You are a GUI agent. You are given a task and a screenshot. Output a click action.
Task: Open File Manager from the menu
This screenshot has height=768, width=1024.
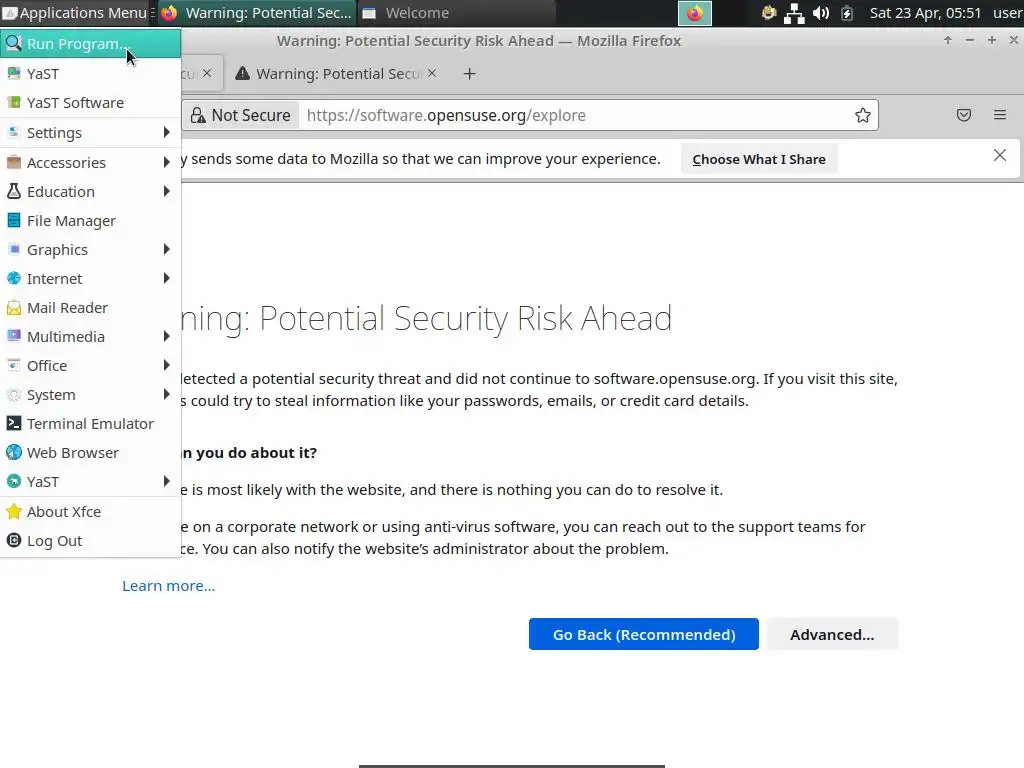tap(90, 221)
